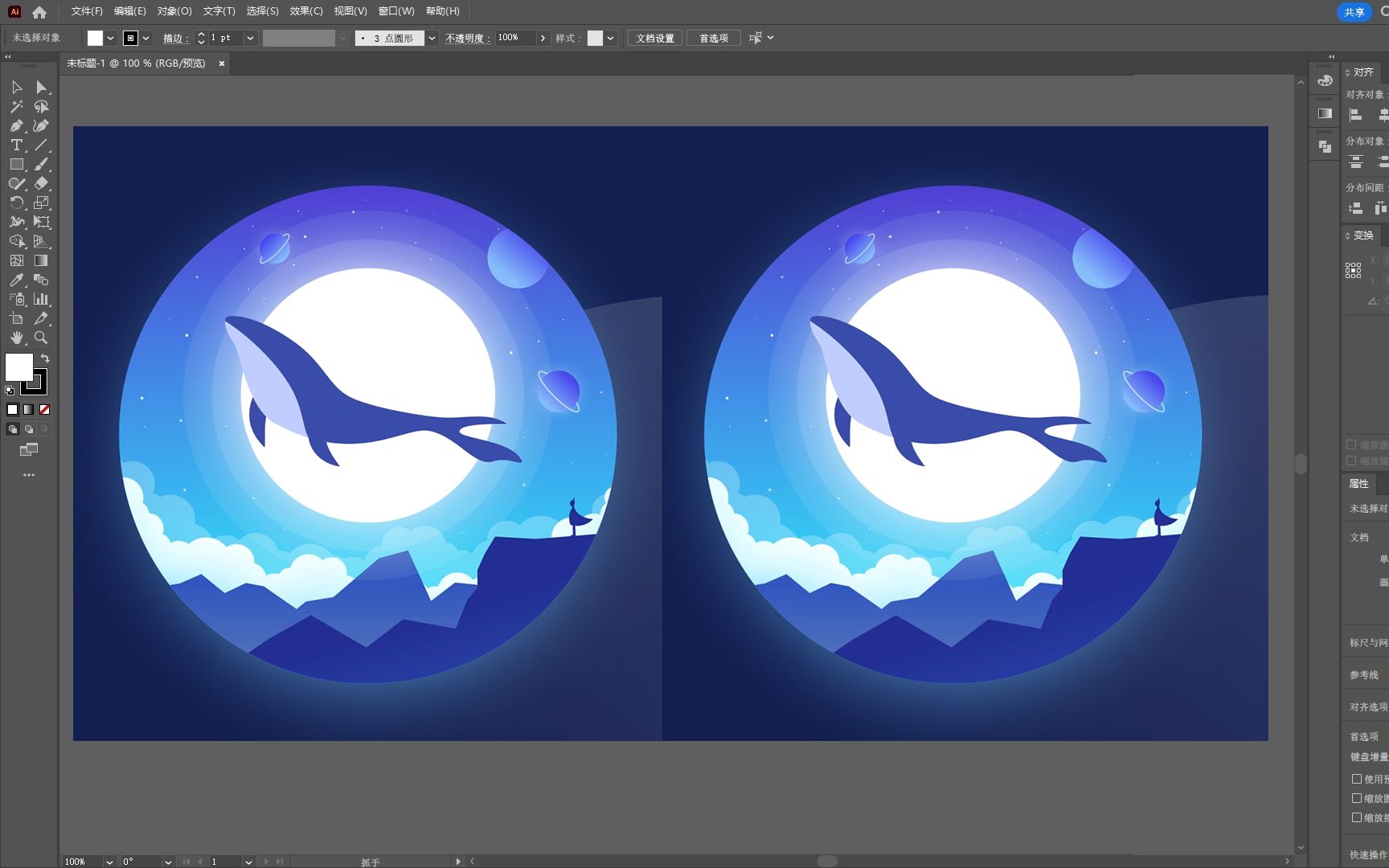The width and height of the screenshot is (1389, 868).
Task: Select the Mesh tool
Action: [x=17, y=260]
